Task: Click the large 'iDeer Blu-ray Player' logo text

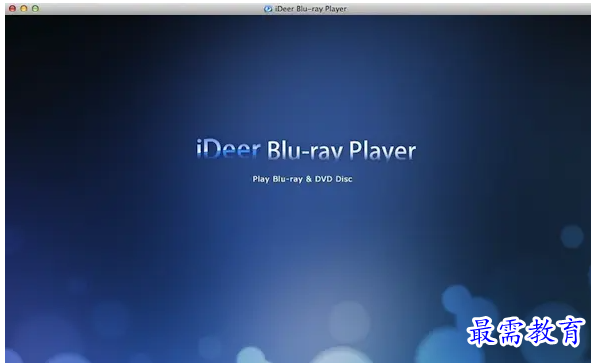Action: [x=306, y=150]
